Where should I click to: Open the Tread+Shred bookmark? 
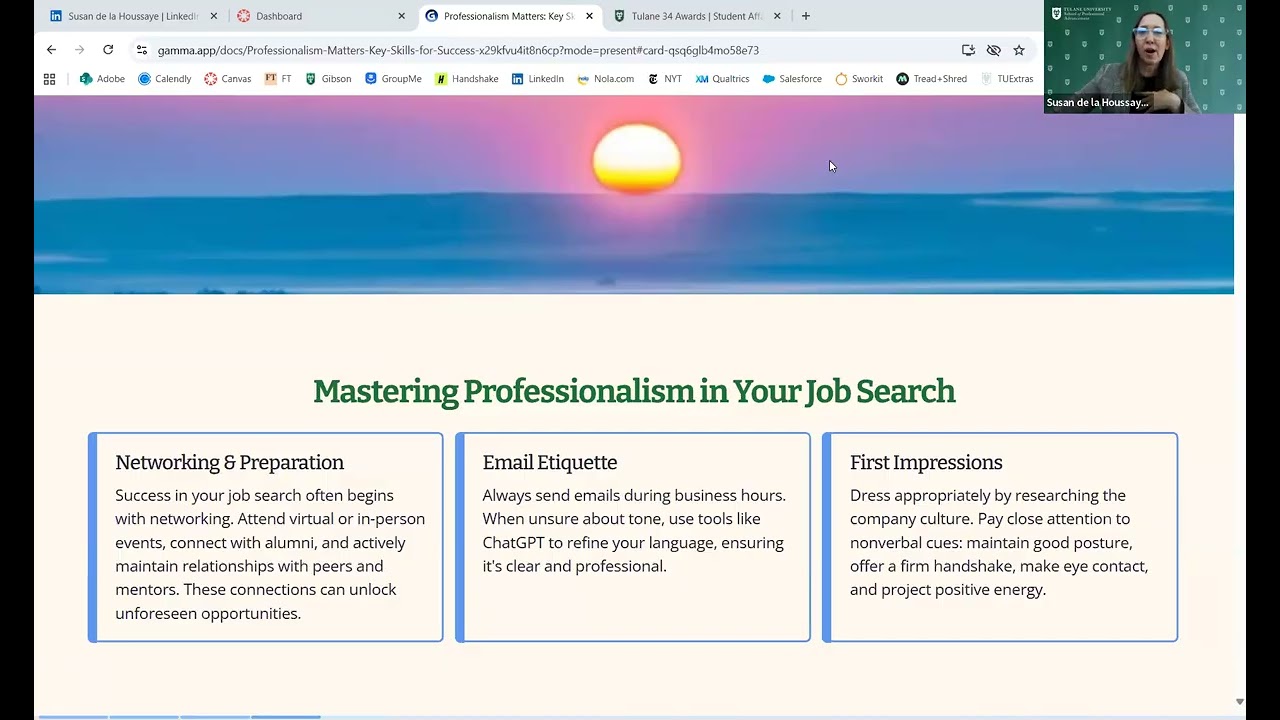pos(932,79)
